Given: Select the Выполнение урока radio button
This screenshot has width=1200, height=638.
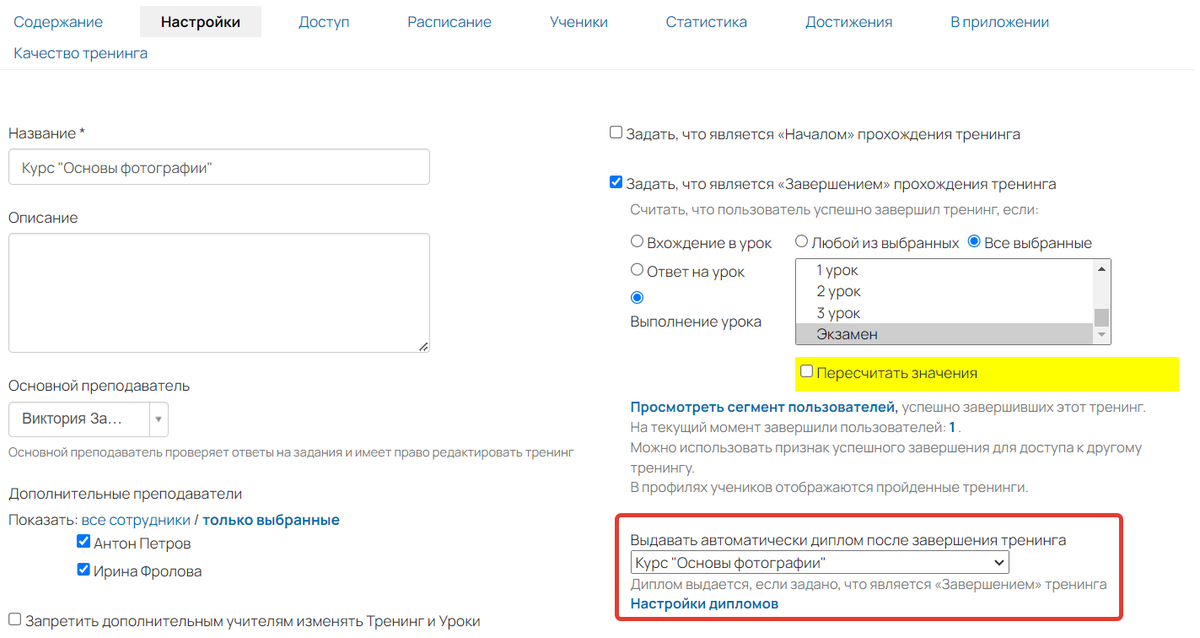Looking at the screenshot, I should coord(637,297).
